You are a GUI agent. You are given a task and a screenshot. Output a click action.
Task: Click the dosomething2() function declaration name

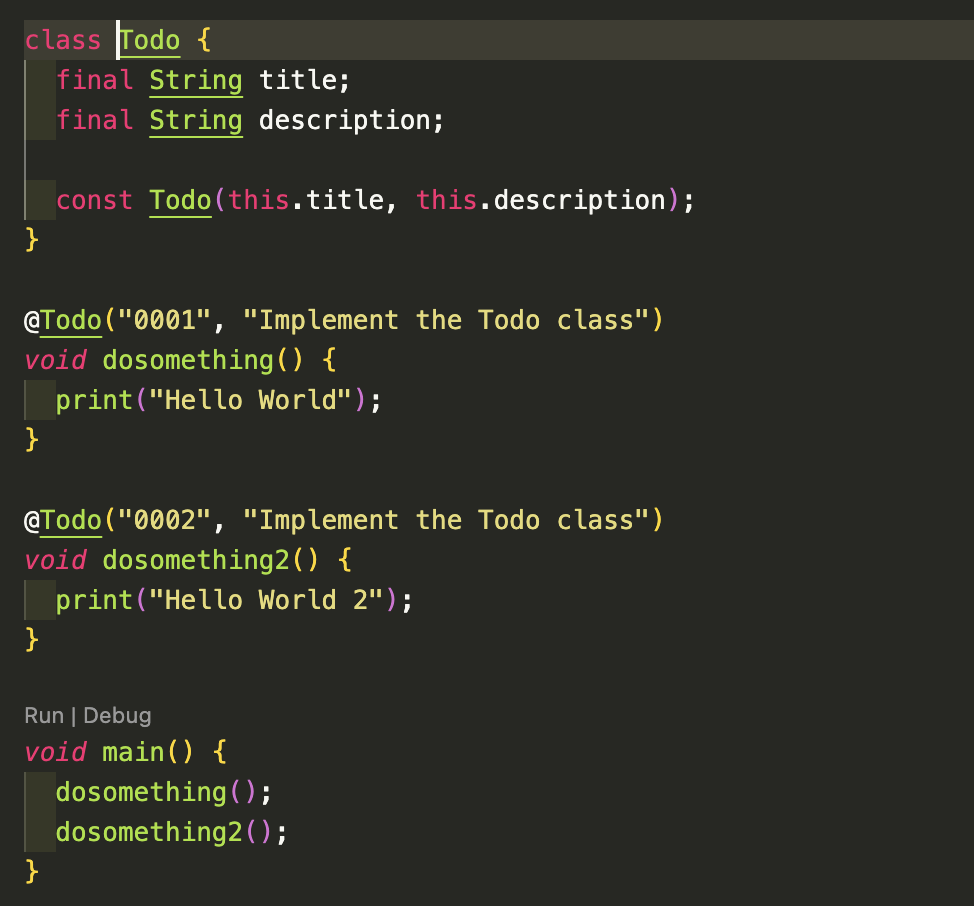click(x=196, y=560)
